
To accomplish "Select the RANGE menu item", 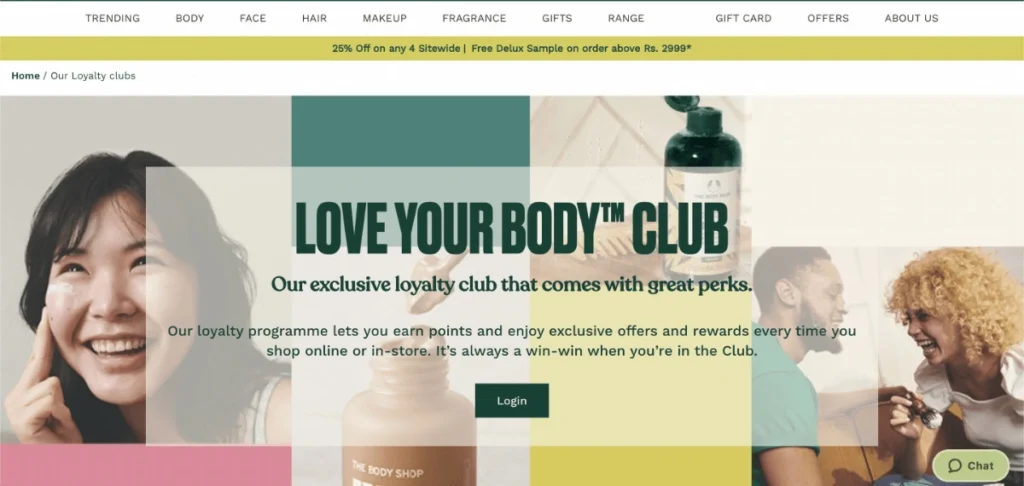I will tap(626, 18).
